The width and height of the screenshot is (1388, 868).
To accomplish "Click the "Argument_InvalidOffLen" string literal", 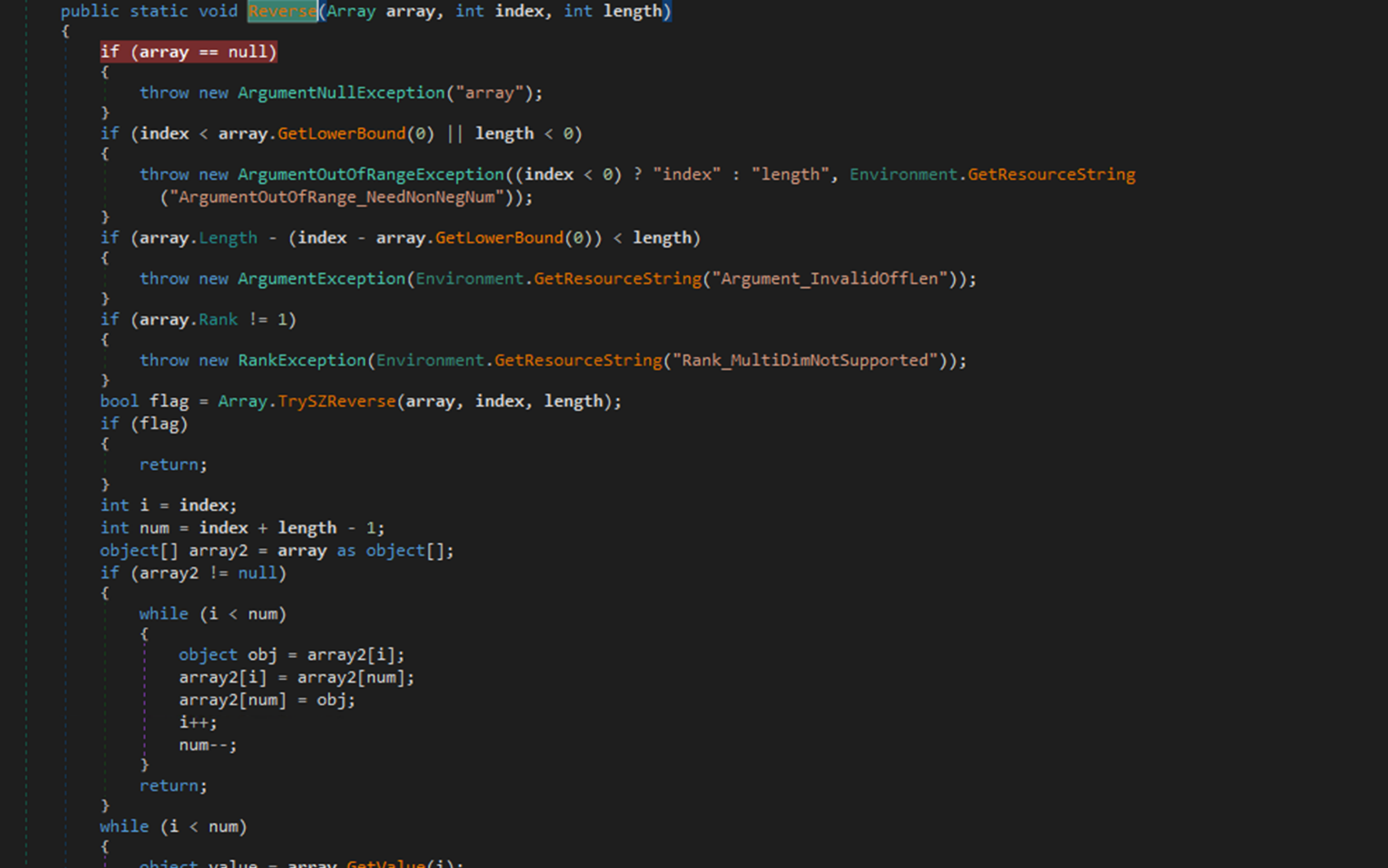I will click(829, 279).
